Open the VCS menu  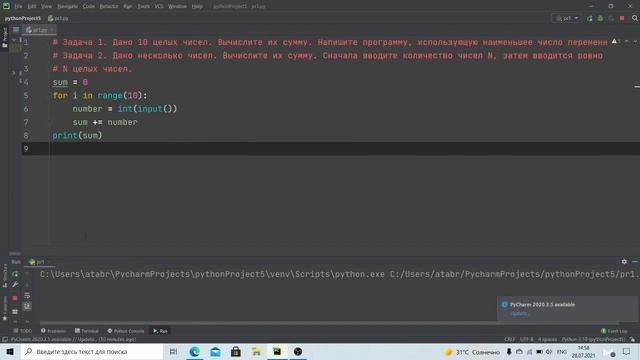159,6
